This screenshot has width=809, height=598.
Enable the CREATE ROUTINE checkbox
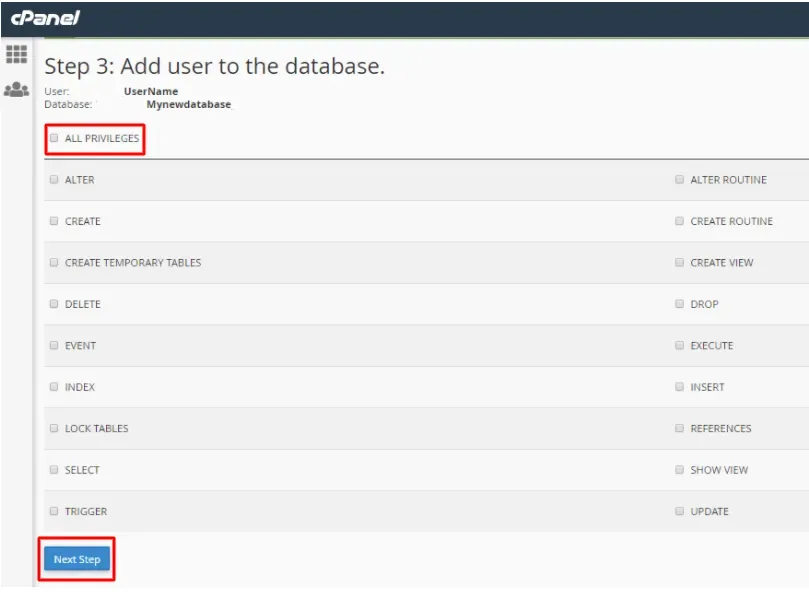coord(679,221)
